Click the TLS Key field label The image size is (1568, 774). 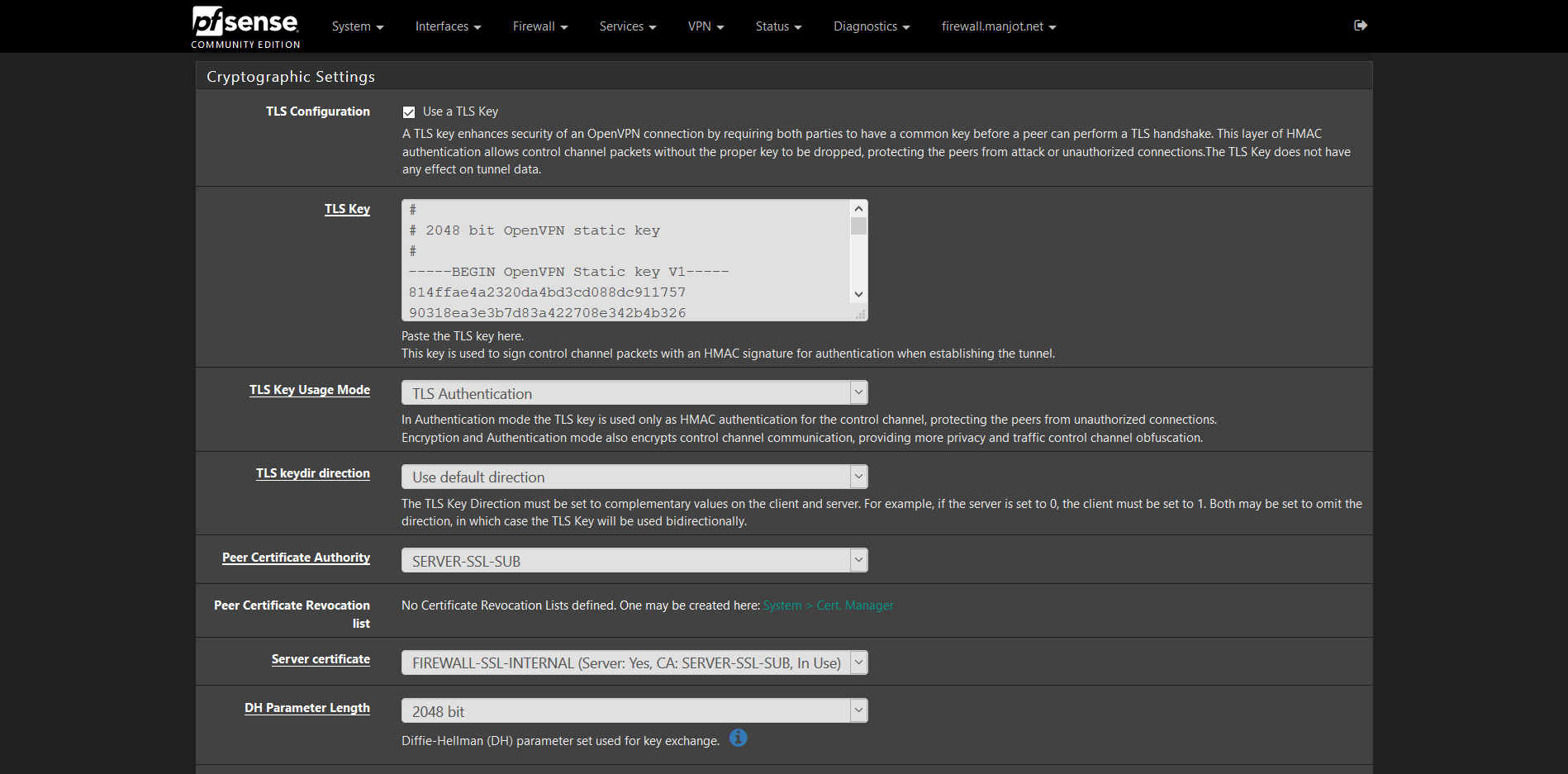coord(347,209)
